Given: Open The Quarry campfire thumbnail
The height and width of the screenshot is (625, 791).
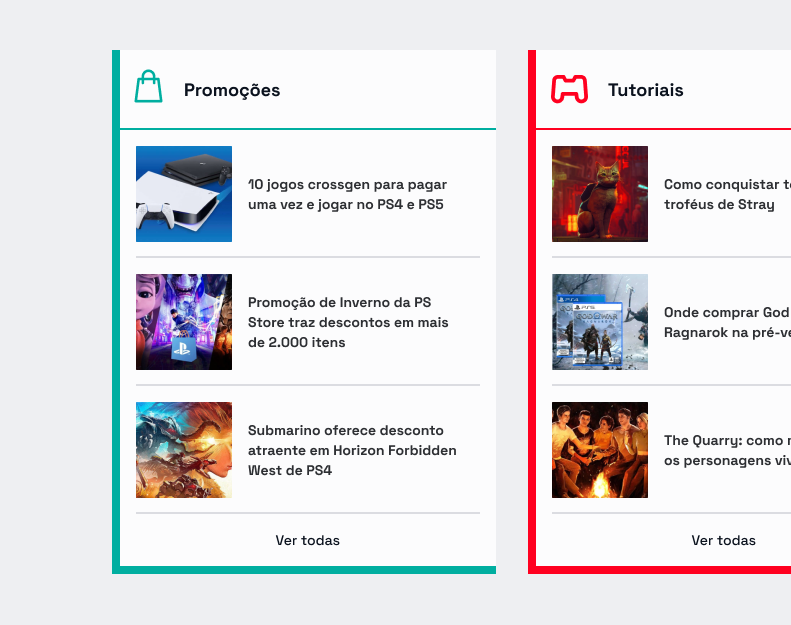Looking at the screenshot, I should point(600,450).
